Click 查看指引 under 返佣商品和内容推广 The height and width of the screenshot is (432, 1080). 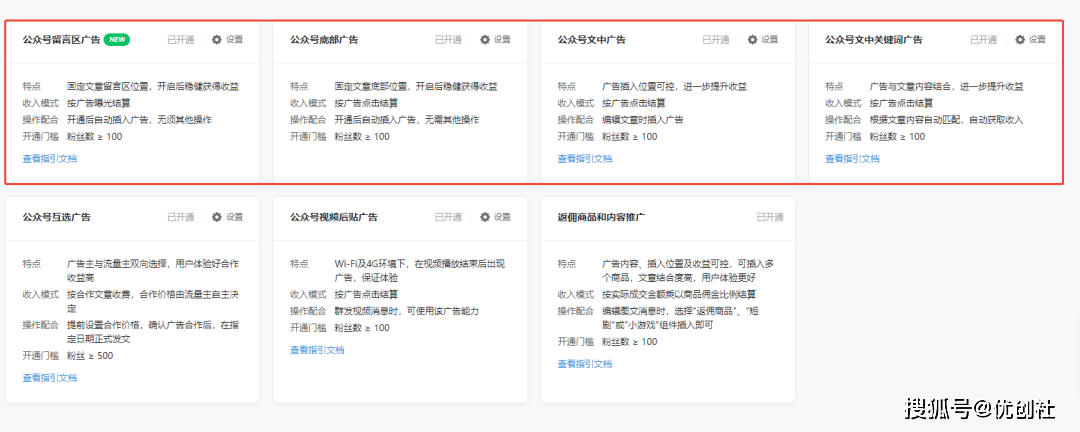pos(574,363)
